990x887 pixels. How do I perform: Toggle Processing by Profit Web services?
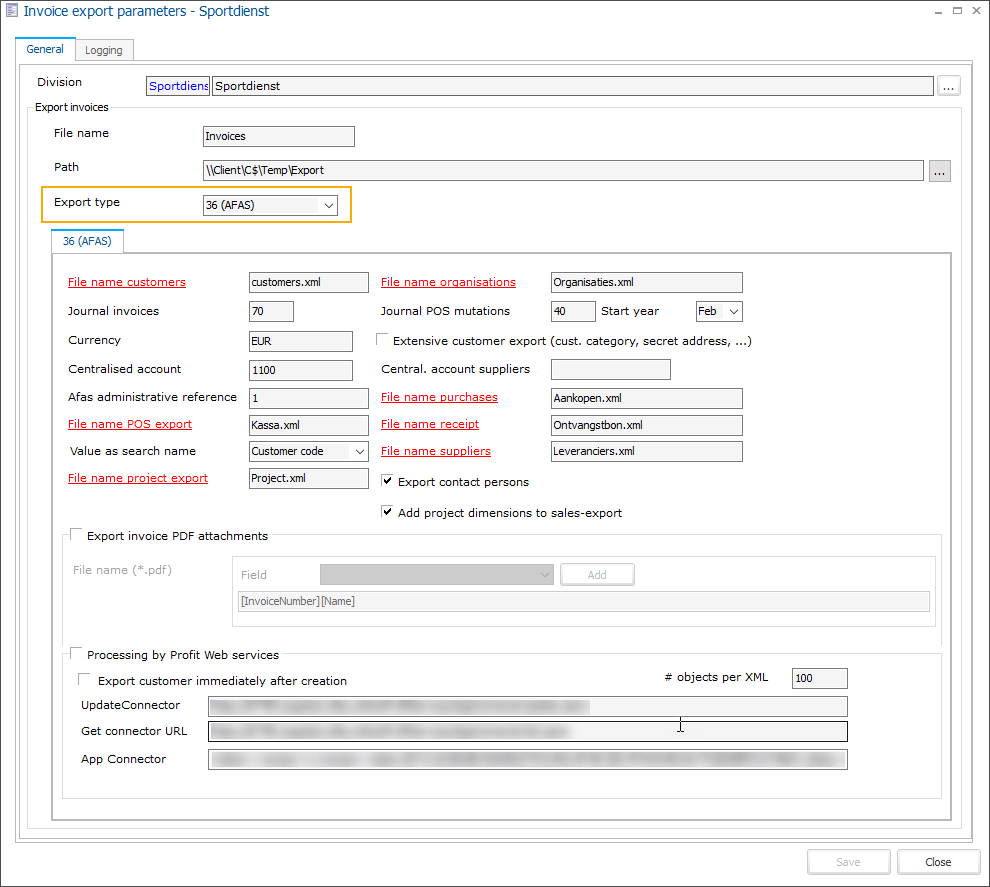coord(75,654)
